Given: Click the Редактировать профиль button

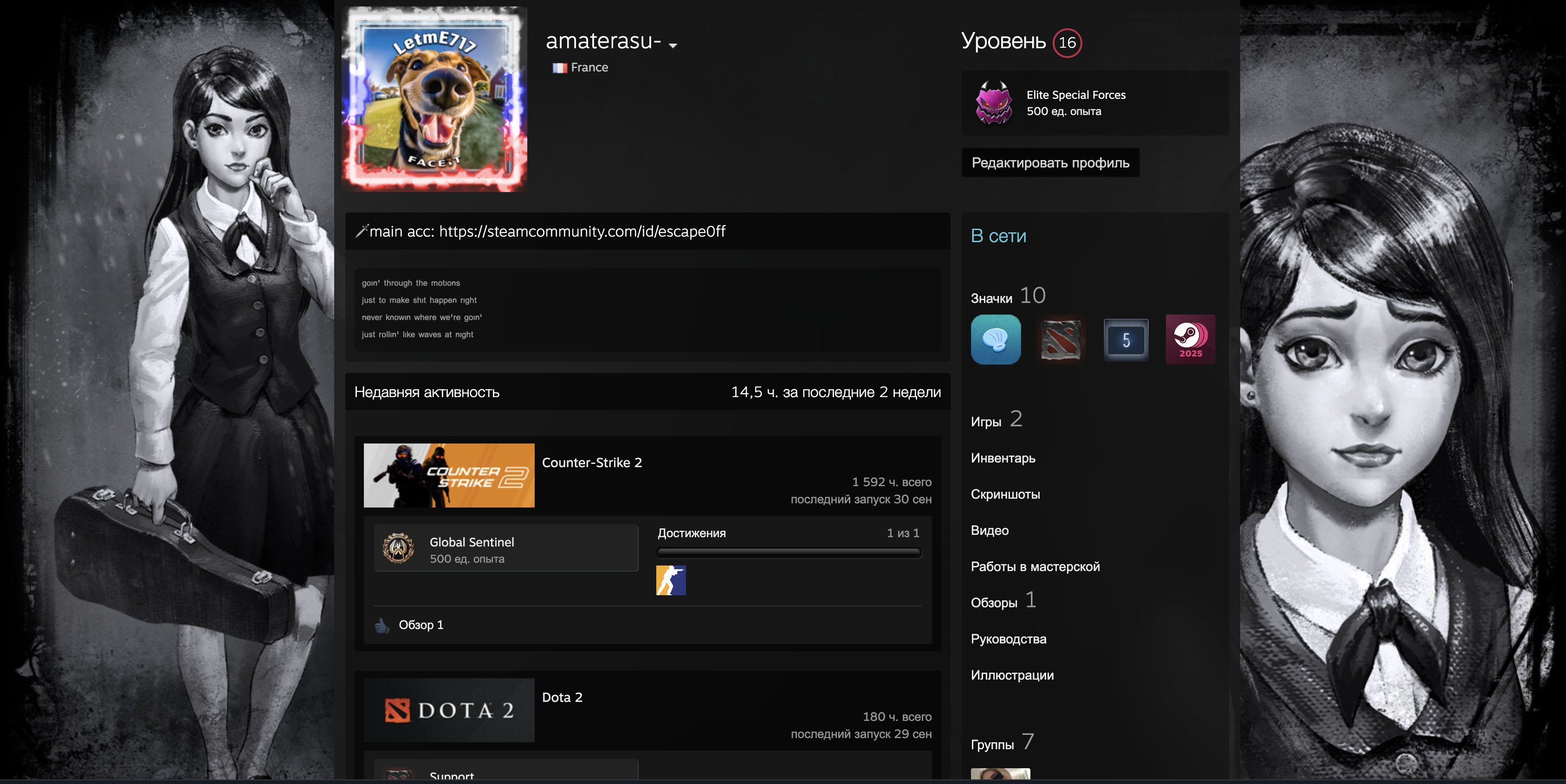Looking at the screenshot, I should tap(1050, 163).
